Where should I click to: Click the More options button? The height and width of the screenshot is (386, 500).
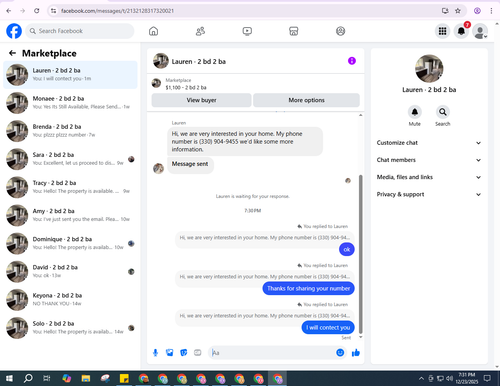coord(306,100)
